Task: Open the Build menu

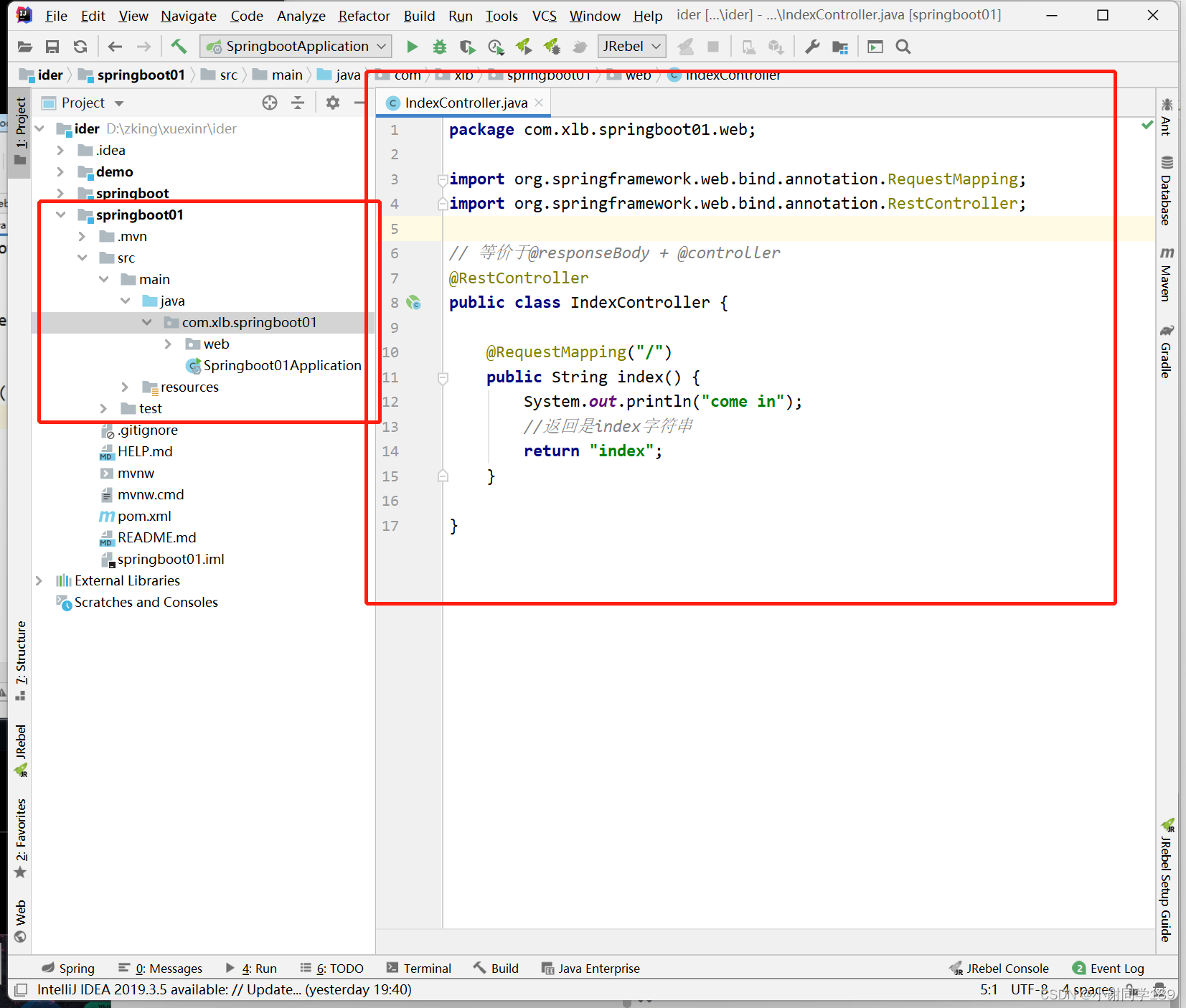Action: pos(420,16)
